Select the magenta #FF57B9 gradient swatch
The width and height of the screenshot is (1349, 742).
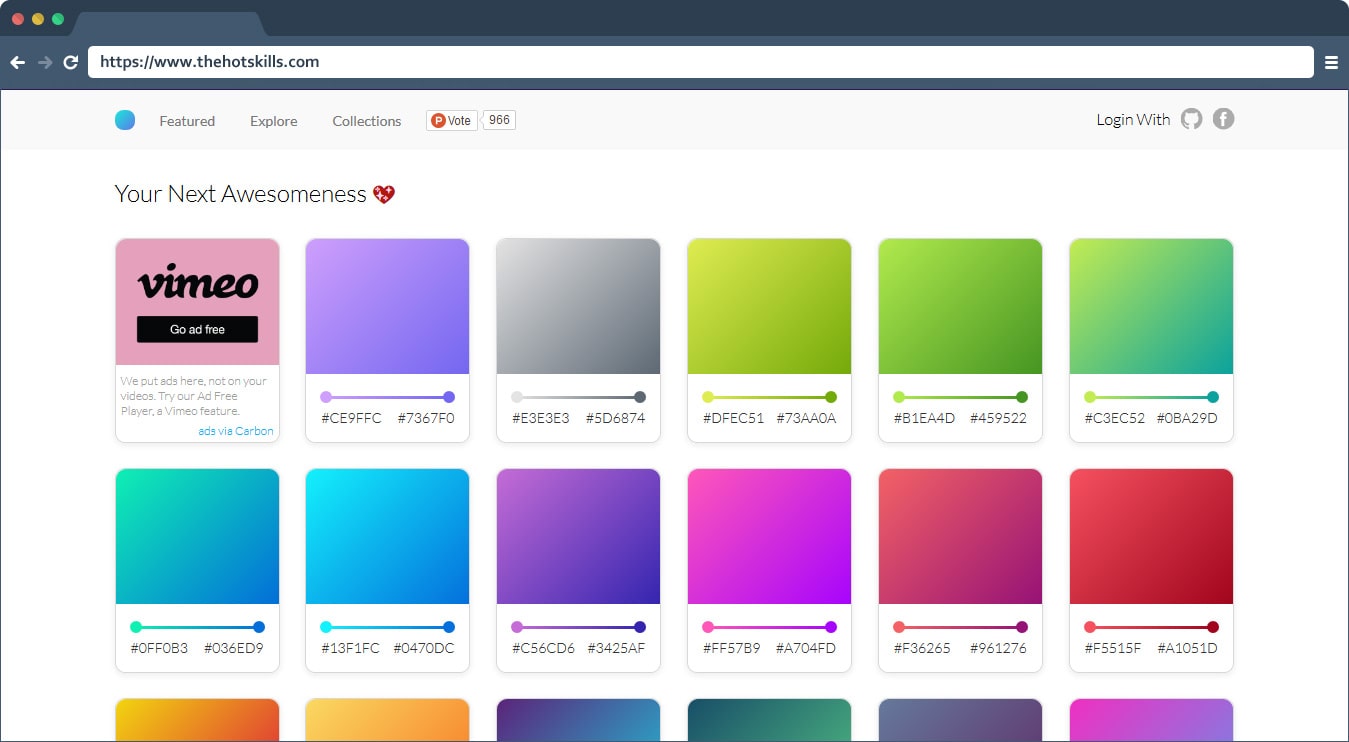(x=769, y=536)
